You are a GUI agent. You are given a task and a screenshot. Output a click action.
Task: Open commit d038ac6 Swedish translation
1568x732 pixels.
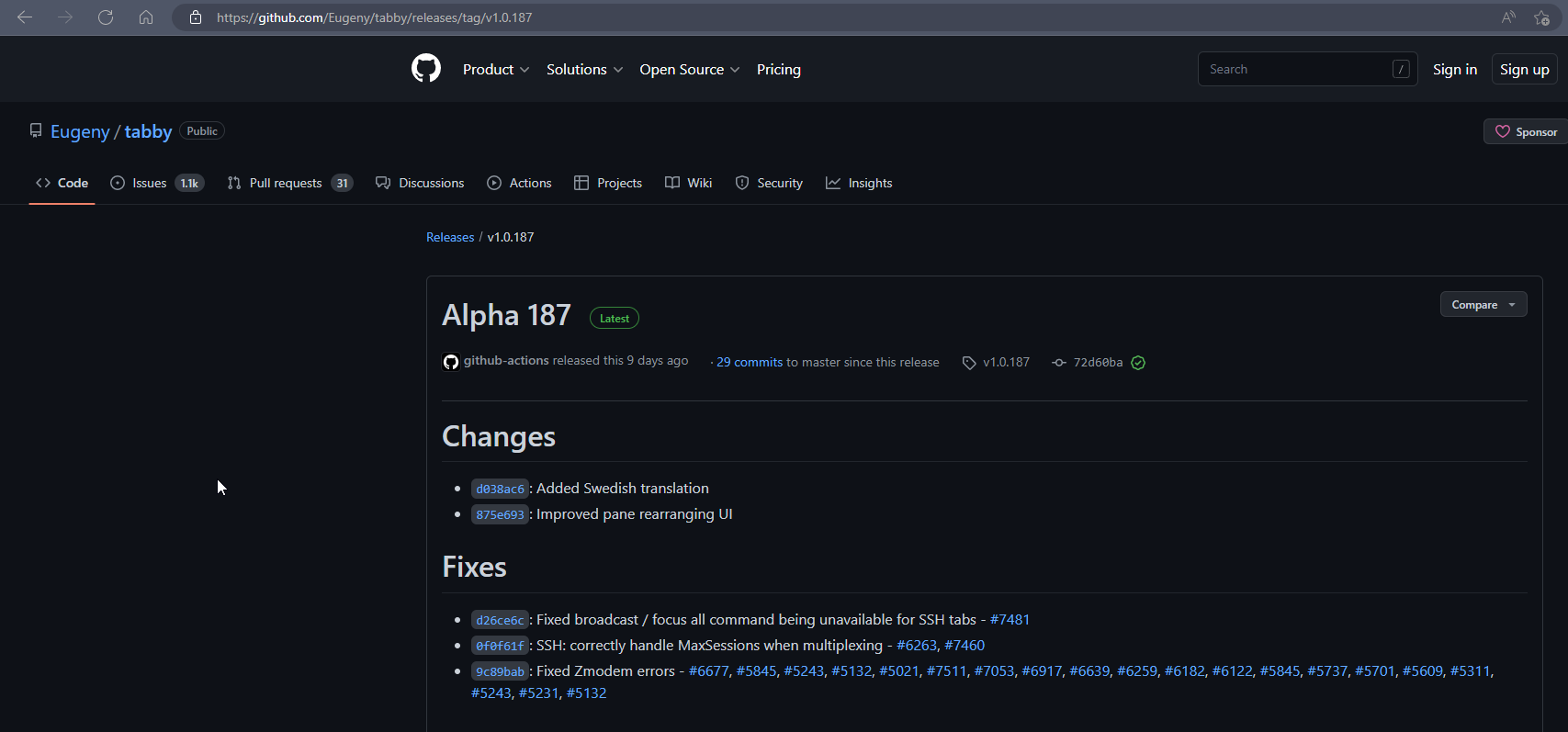click(500, 489)
